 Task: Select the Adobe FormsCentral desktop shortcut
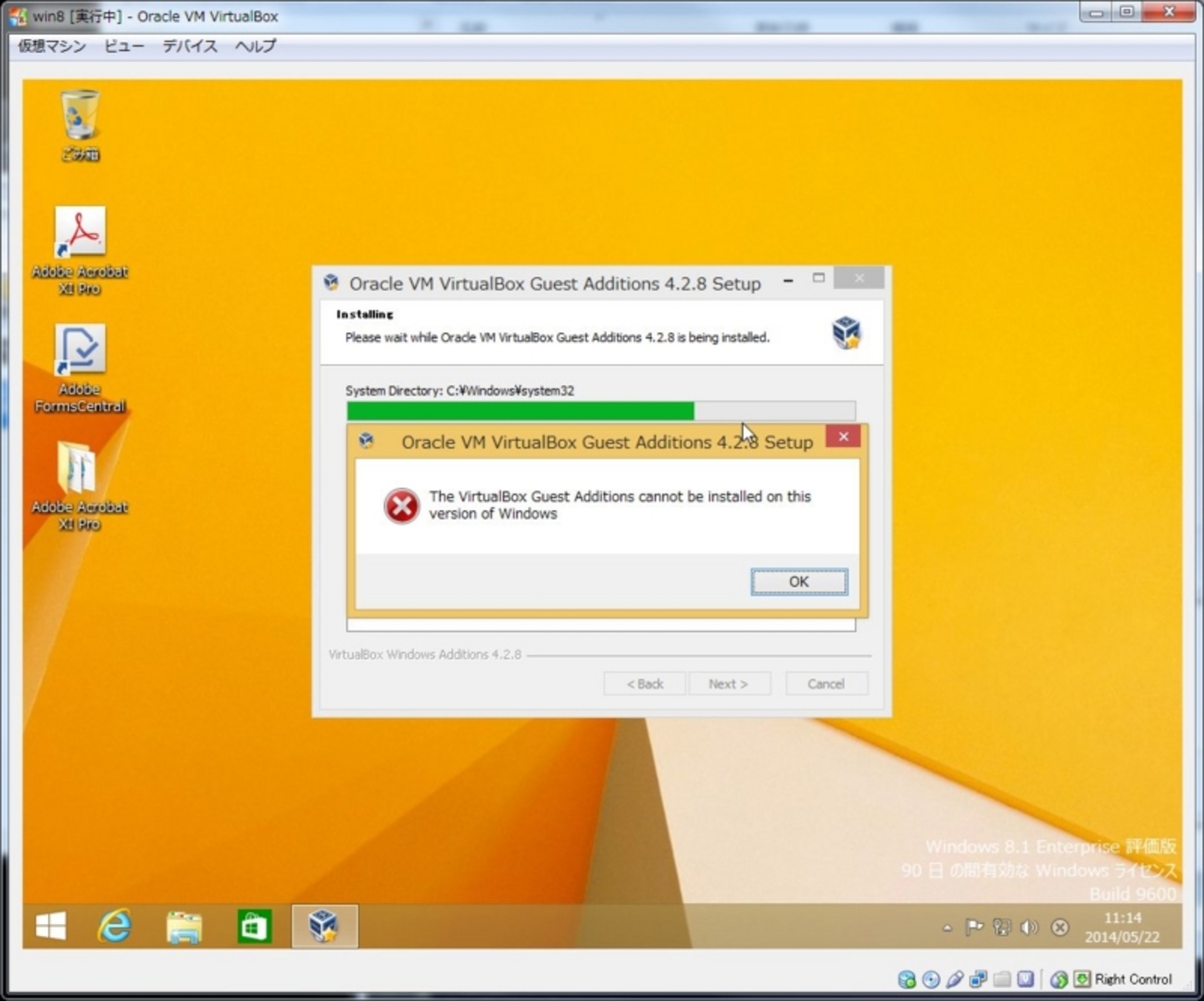coord(80,369)
